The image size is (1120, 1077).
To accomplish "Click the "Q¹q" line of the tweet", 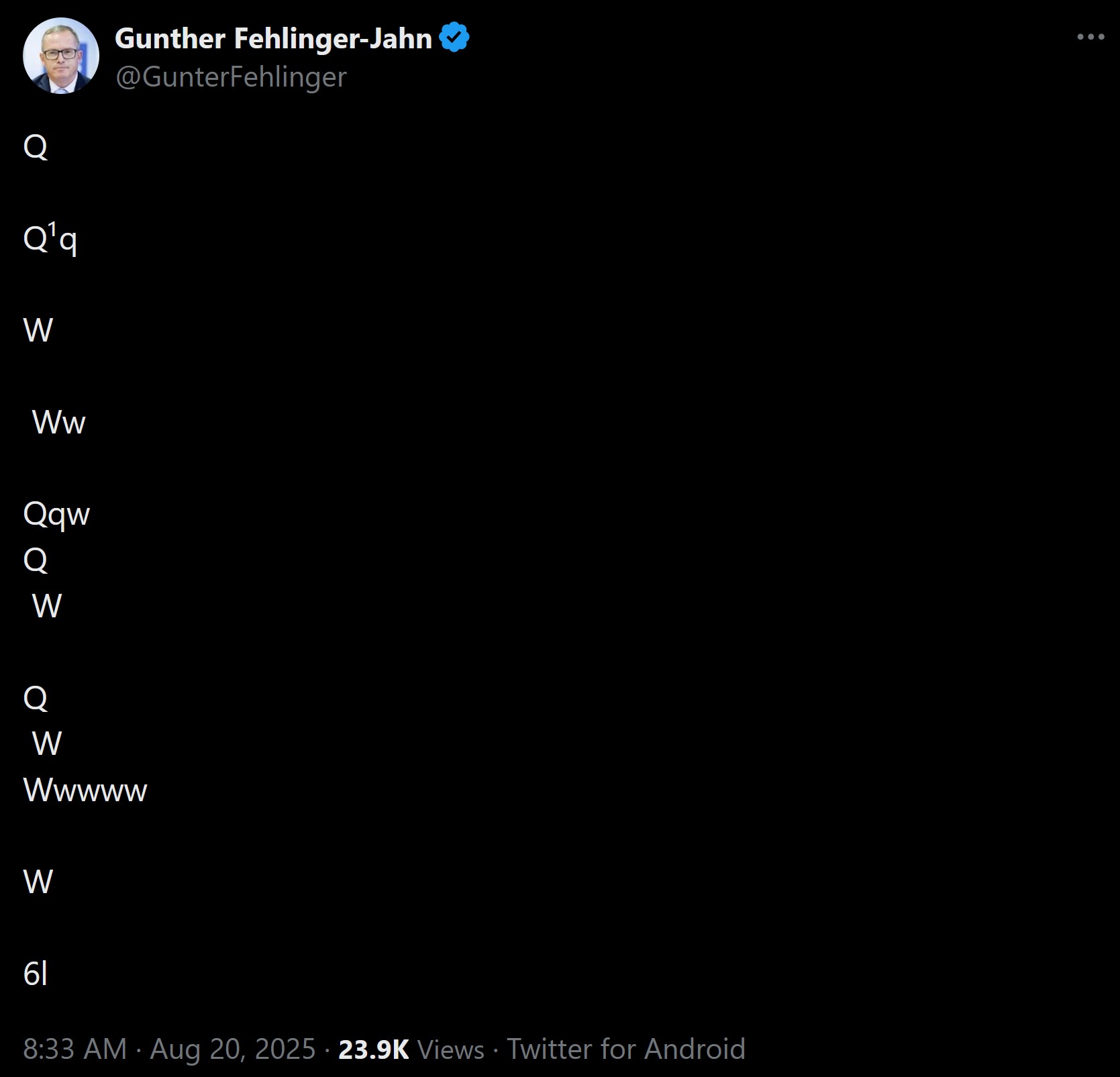I will 50,238.
